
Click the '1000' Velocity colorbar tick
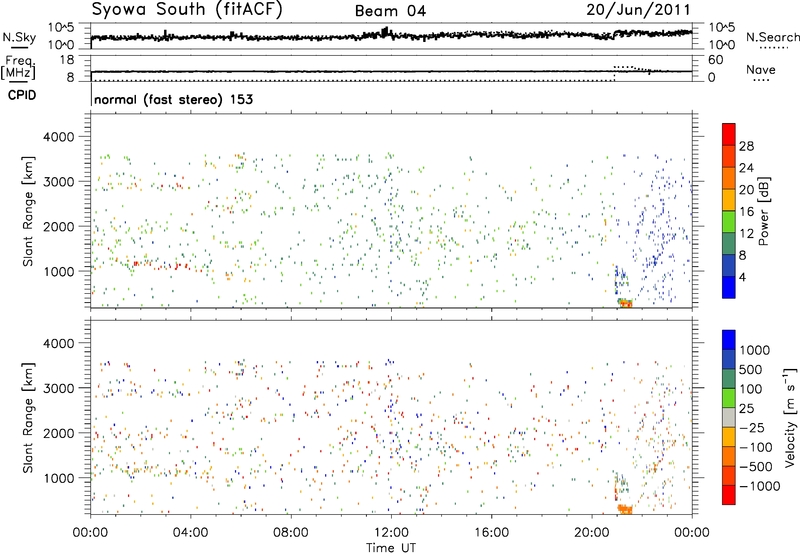pyautogui.click(x=754, y=350)
